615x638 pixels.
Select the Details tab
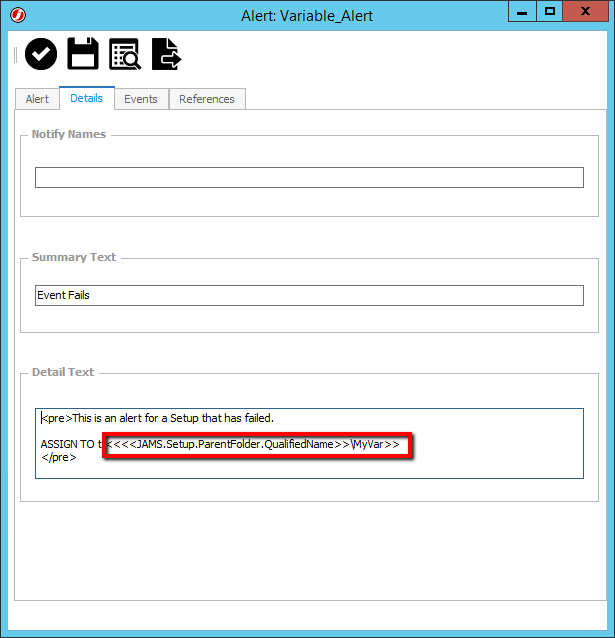87,98
